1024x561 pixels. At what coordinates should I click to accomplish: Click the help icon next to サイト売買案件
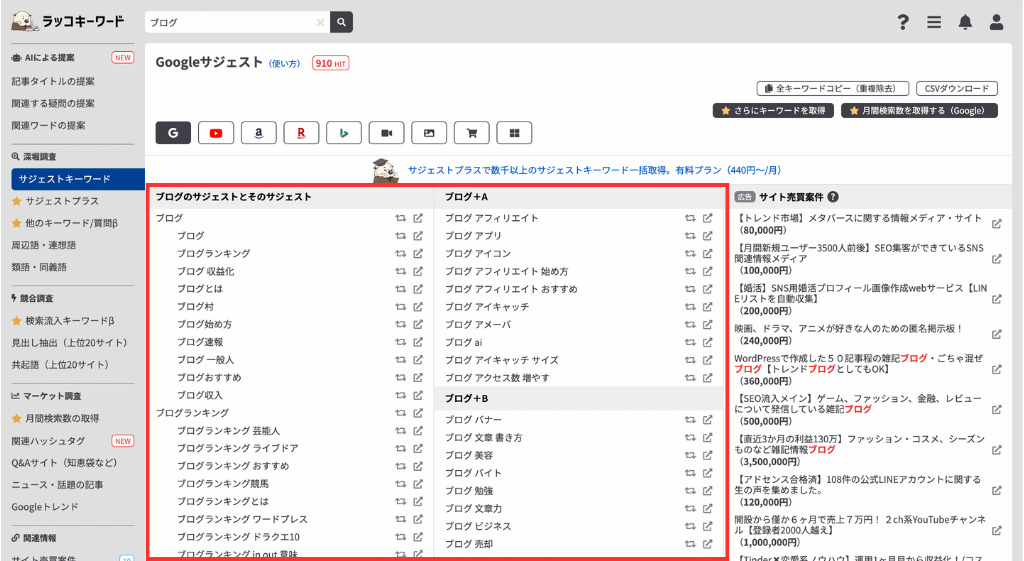click(833, 197)
